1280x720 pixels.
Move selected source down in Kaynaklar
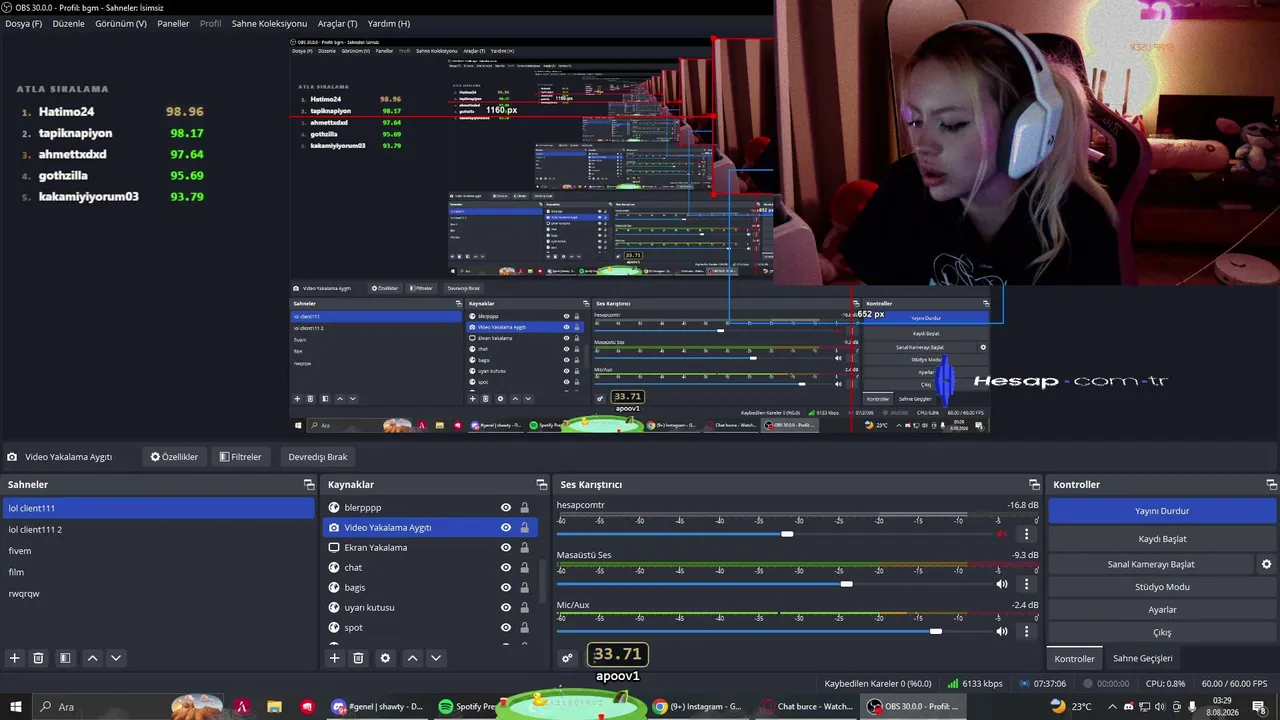point(436,658)
